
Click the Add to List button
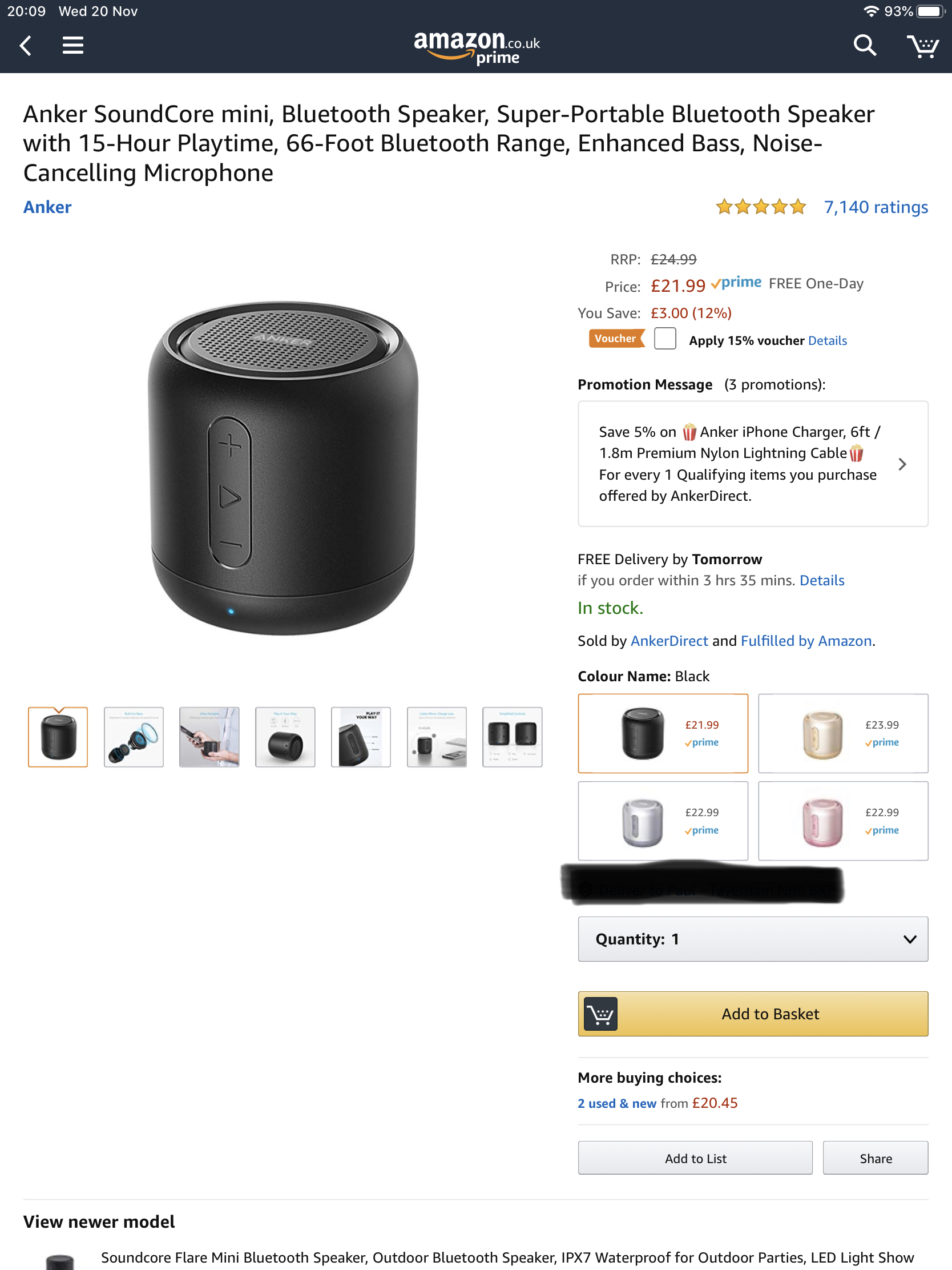(x=695, y=1158)
